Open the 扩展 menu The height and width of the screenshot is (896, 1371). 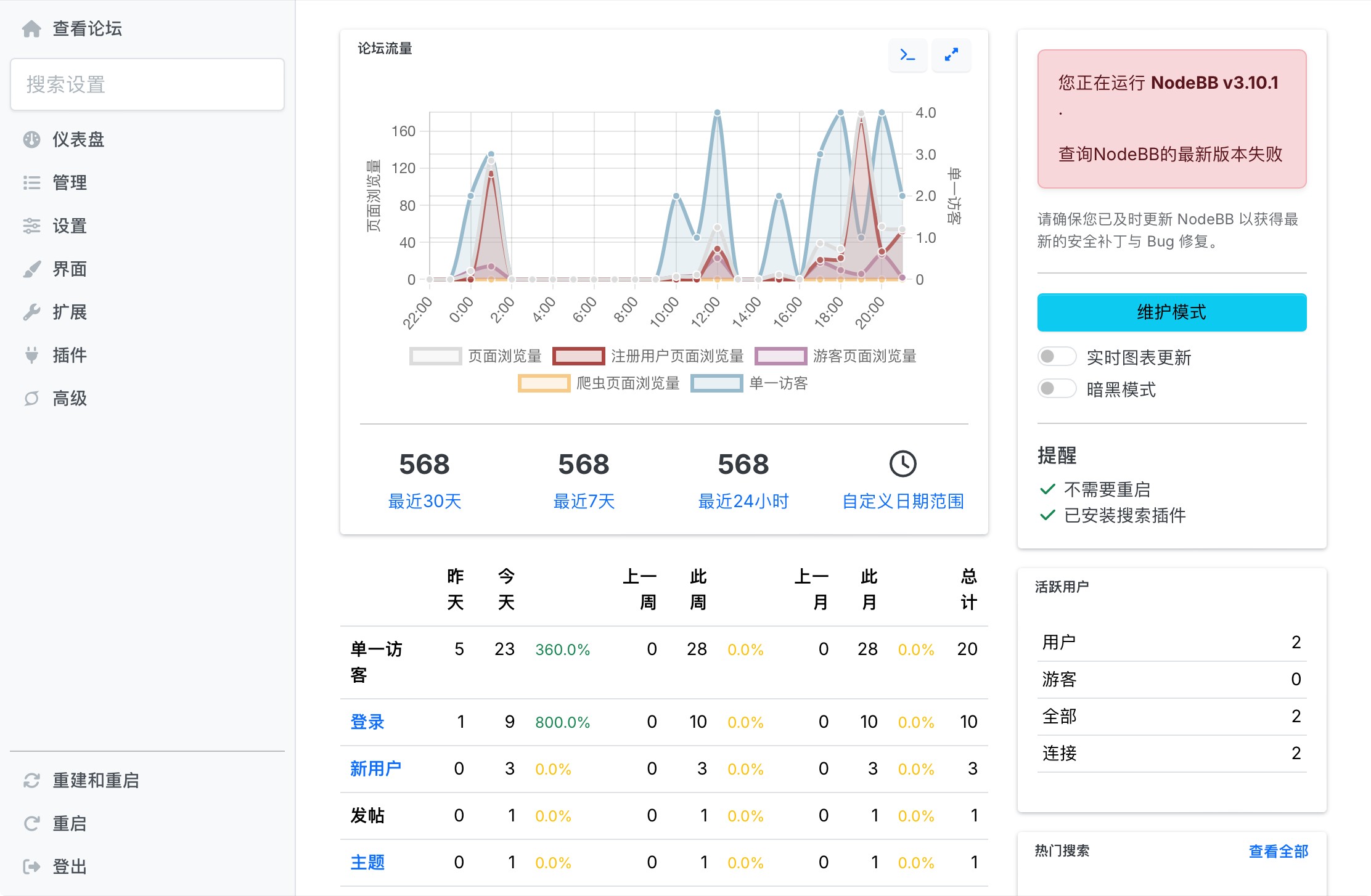coord(70,312)
